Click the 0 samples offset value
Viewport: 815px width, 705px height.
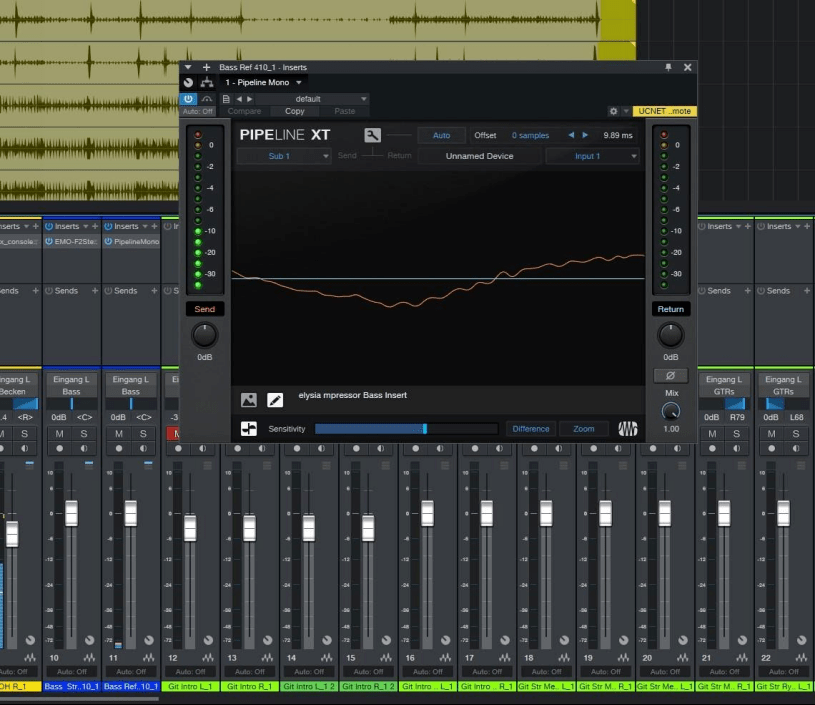coord(530,135)
